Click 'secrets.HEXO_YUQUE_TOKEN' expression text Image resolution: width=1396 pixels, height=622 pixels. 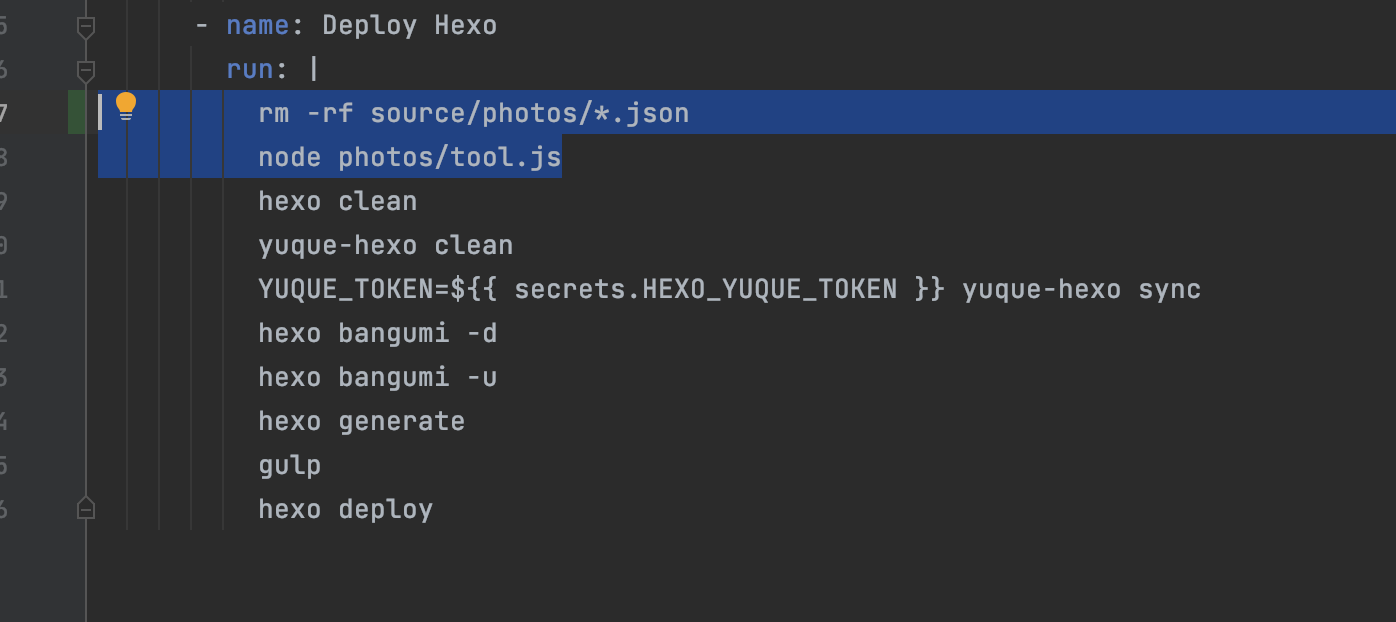[x=705, y=289]
